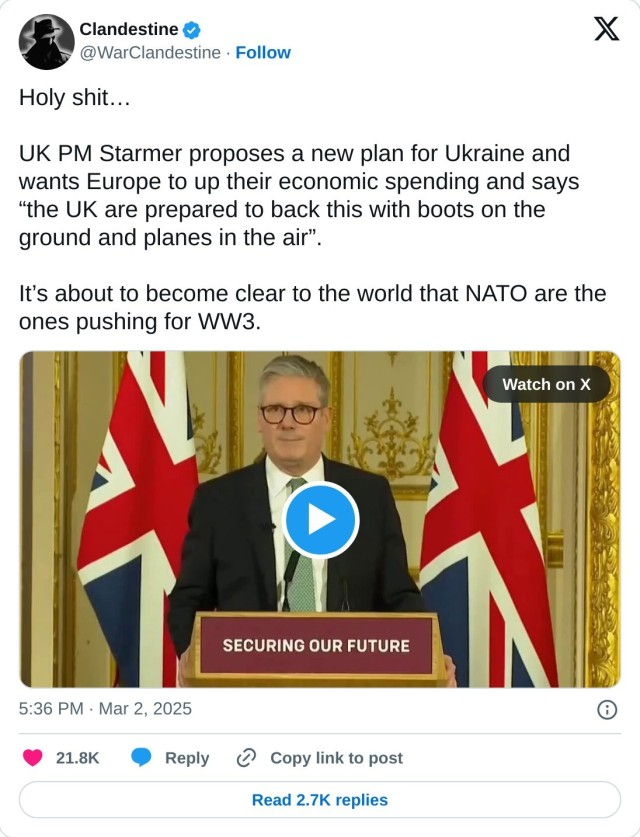Open the X logo link
Image resolution: width=640 pixels, height=837 pixels.
(x=606, y=30)
